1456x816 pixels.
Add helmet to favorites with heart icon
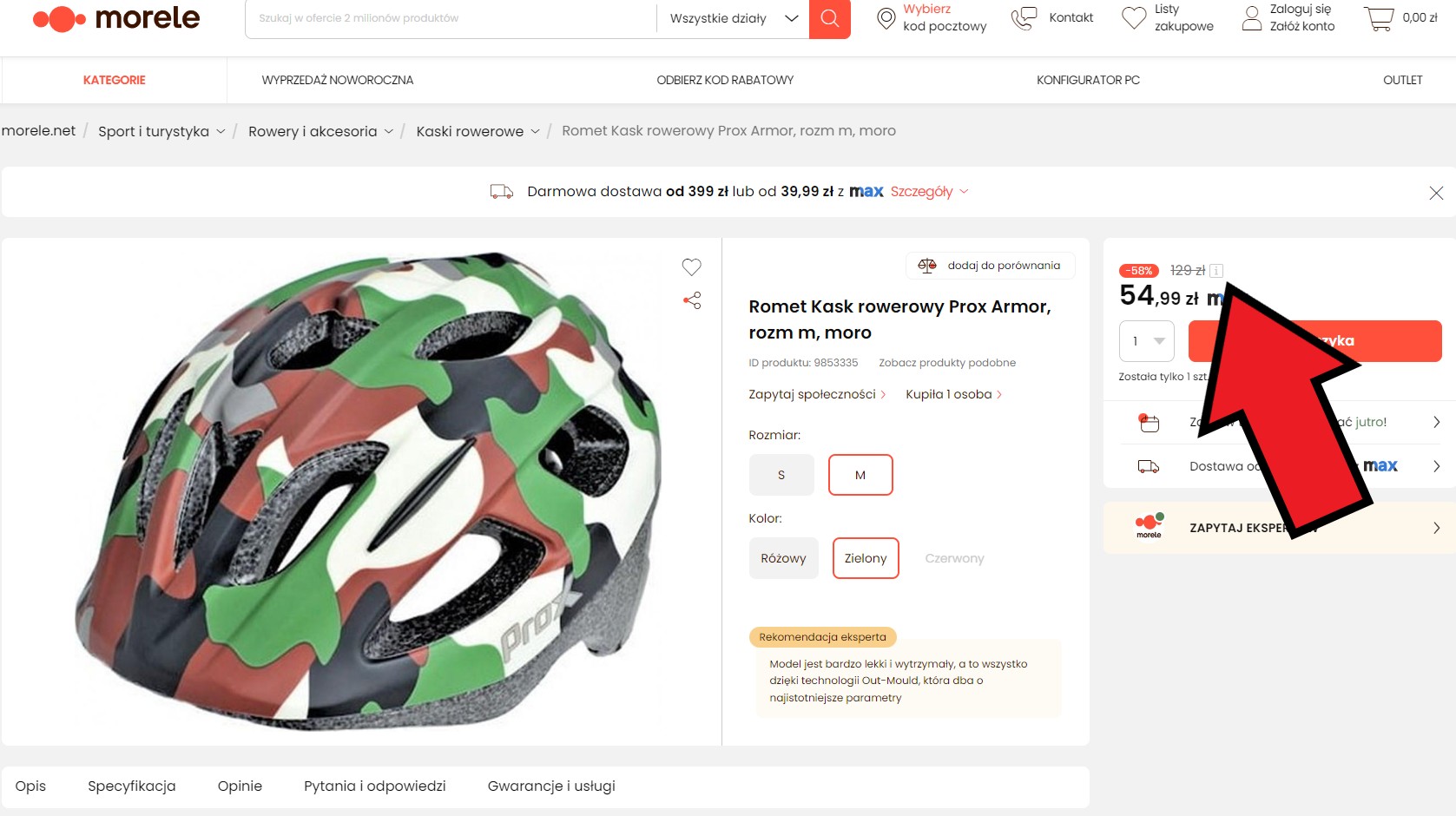[x=691, y=267]
